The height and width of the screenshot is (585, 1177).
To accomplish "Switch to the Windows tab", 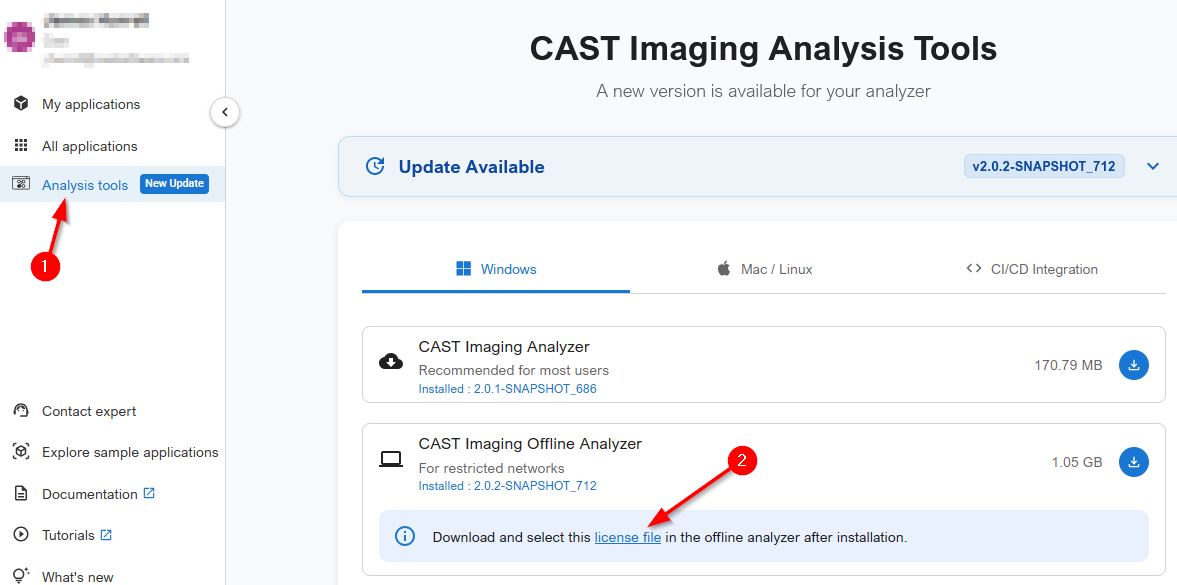I will 496,269.
